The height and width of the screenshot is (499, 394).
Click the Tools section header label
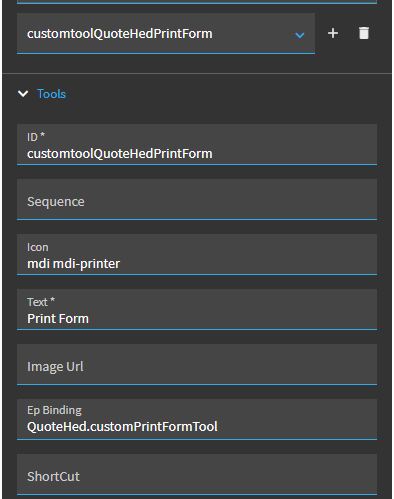[x=51, y=94]
